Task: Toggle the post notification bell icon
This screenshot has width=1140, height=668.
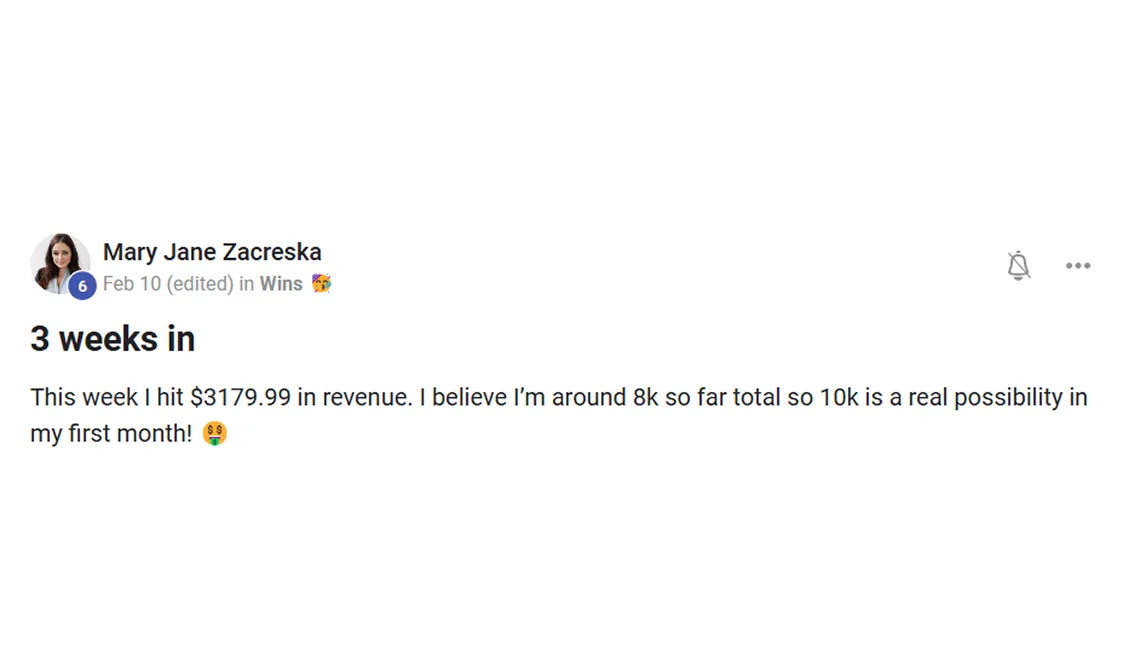Action: coord(1018,266)
